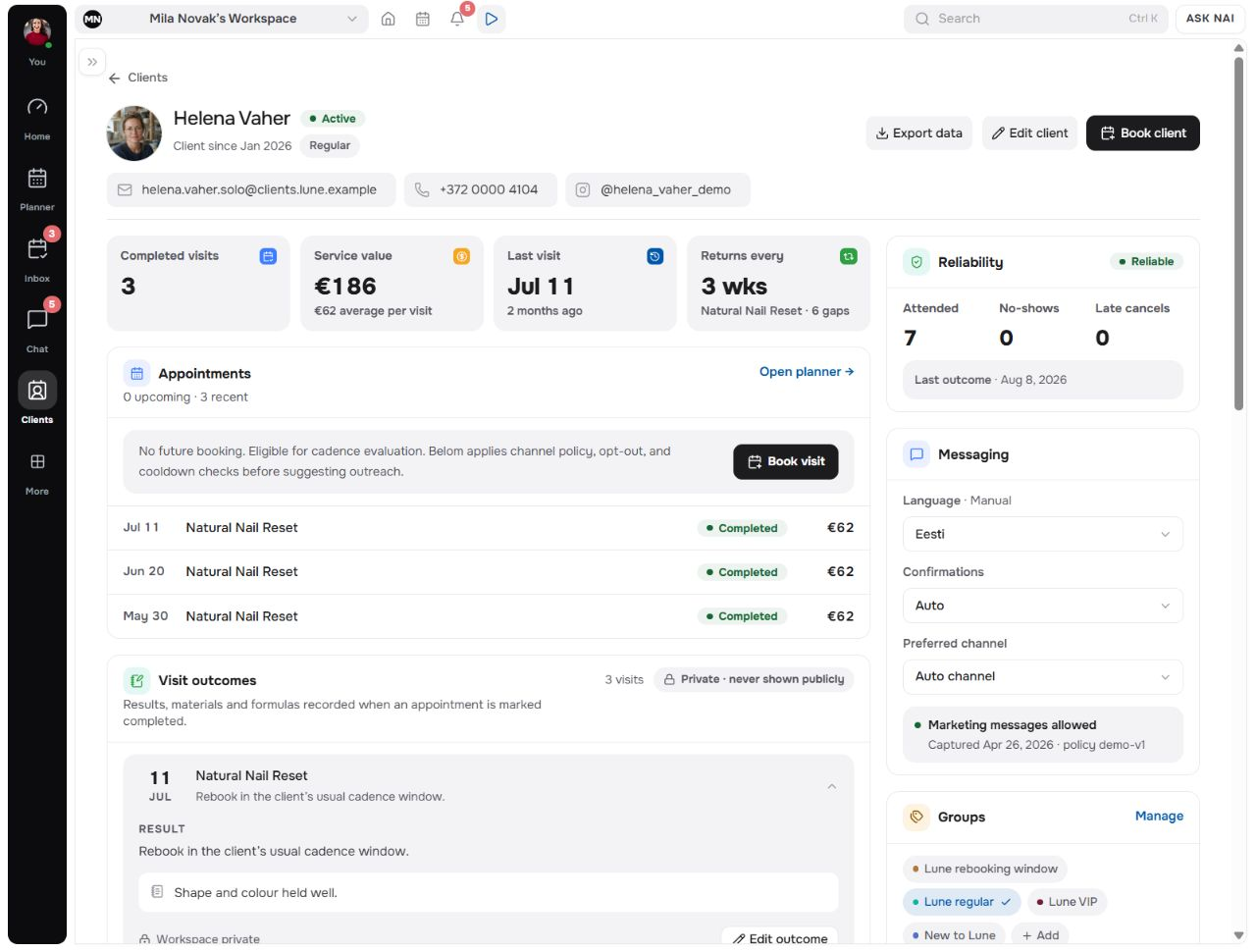
Task: Click the play icon in top bar
Action: [492, 19]
